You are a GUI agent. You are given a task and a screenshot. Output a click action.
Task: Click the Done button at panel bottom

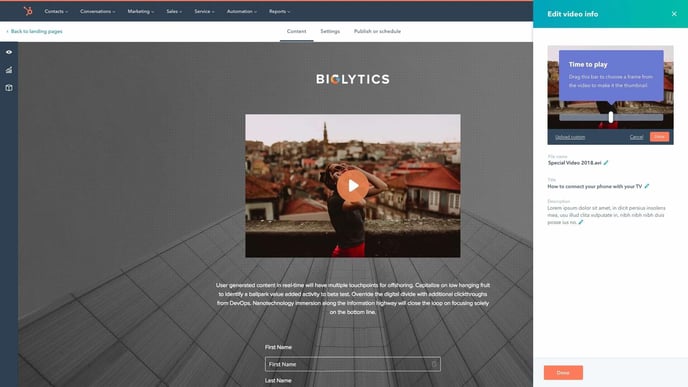click(x=563, y=373)
